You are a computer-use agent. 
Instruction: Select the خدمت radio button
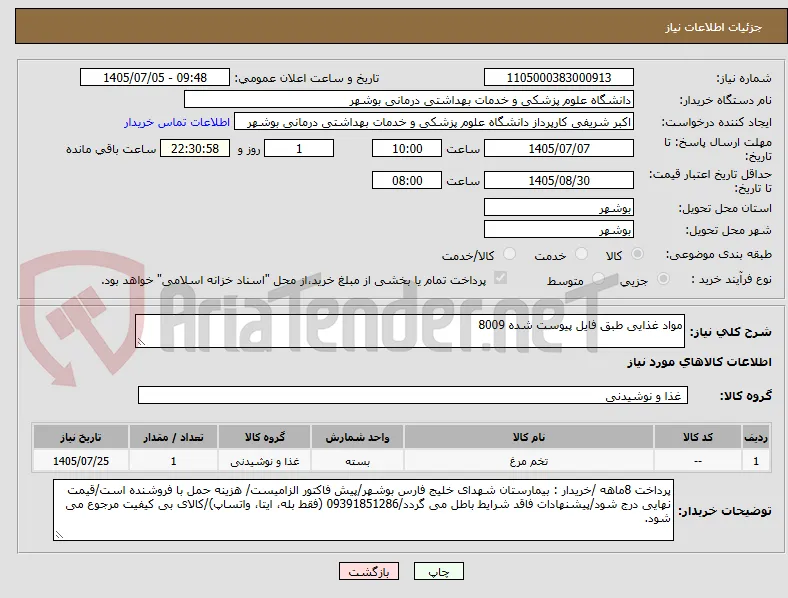[581, 254]
